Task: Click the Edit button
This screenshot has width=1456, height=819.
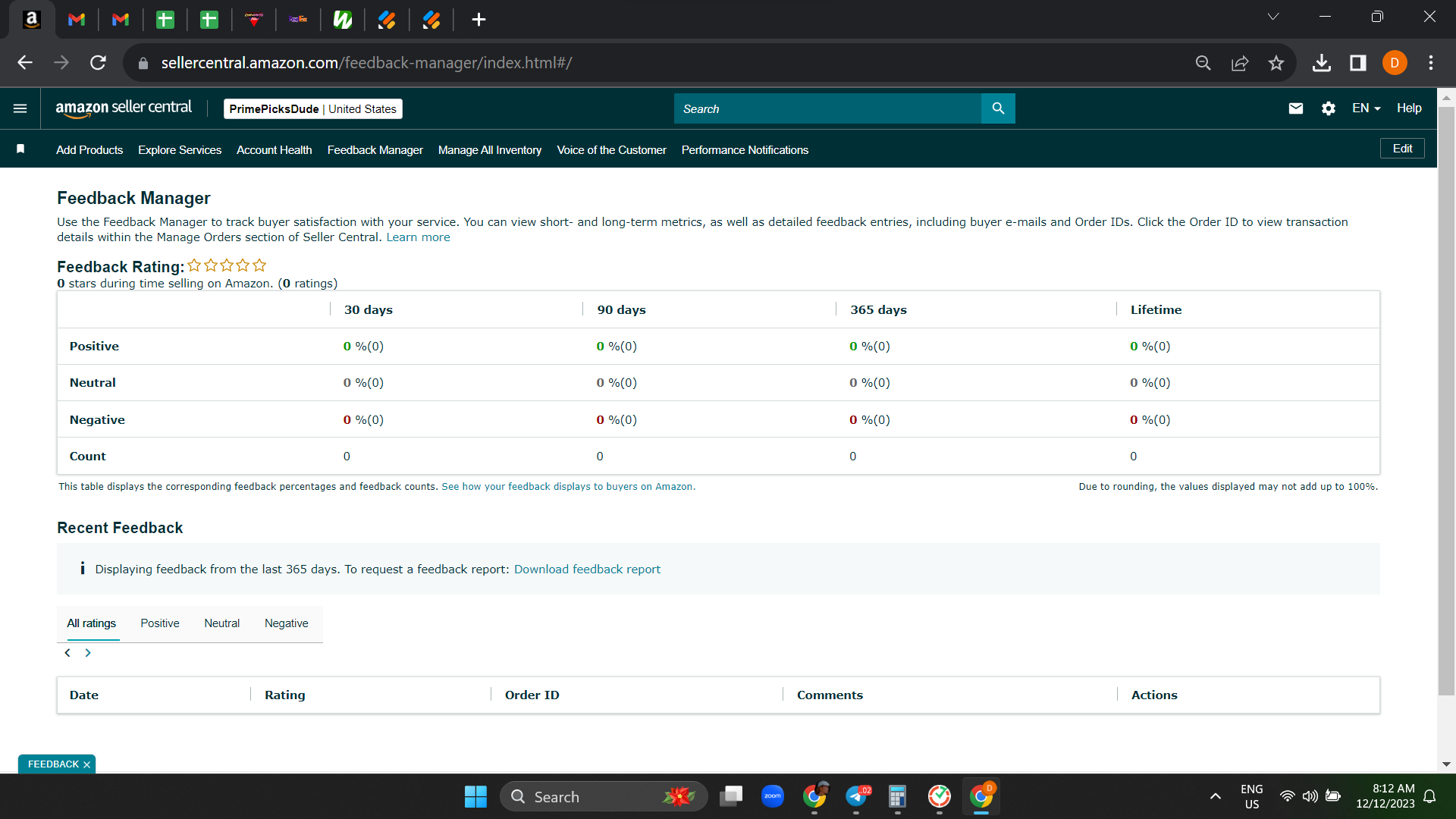Action: 1402,149
